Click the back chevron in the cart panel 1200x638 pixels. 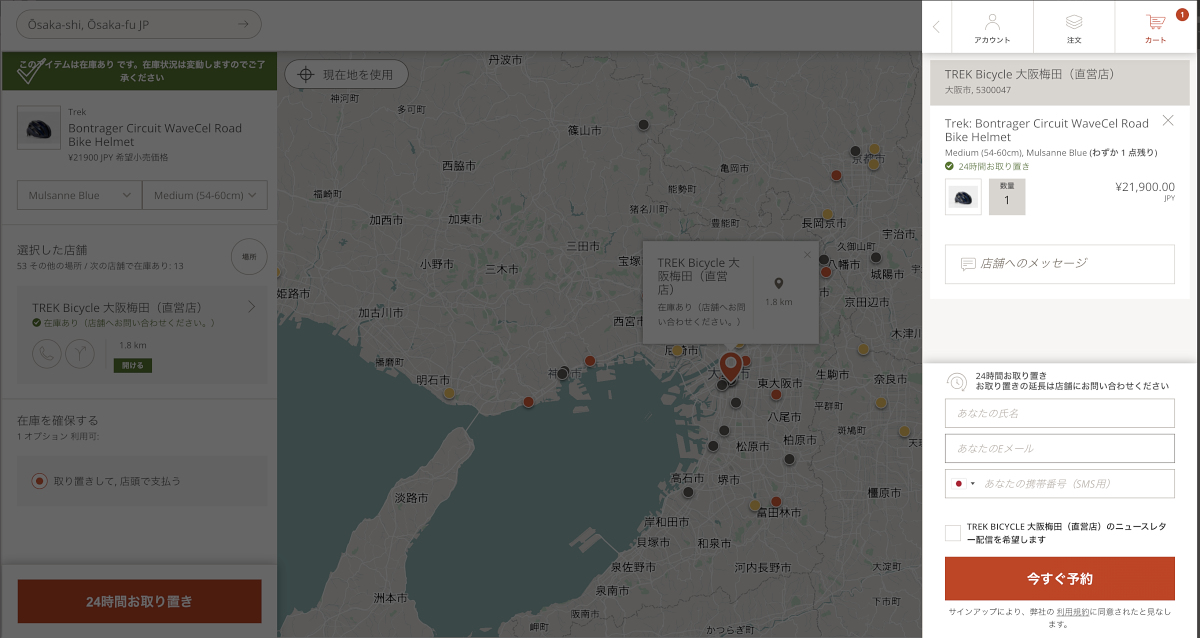tap(936, 27)
